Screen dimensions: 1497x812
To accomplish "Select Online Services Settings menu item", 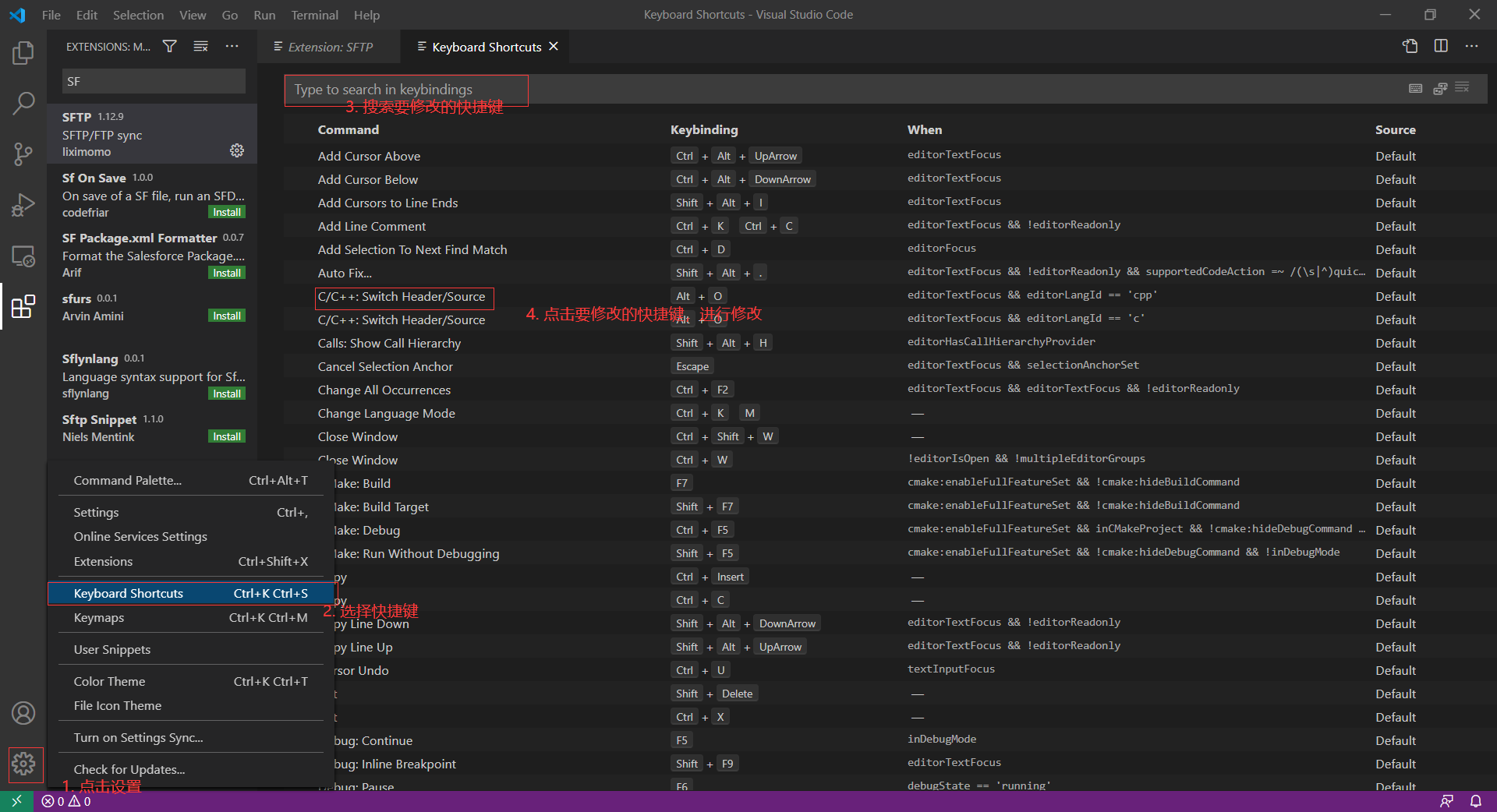I will (191, 536).
